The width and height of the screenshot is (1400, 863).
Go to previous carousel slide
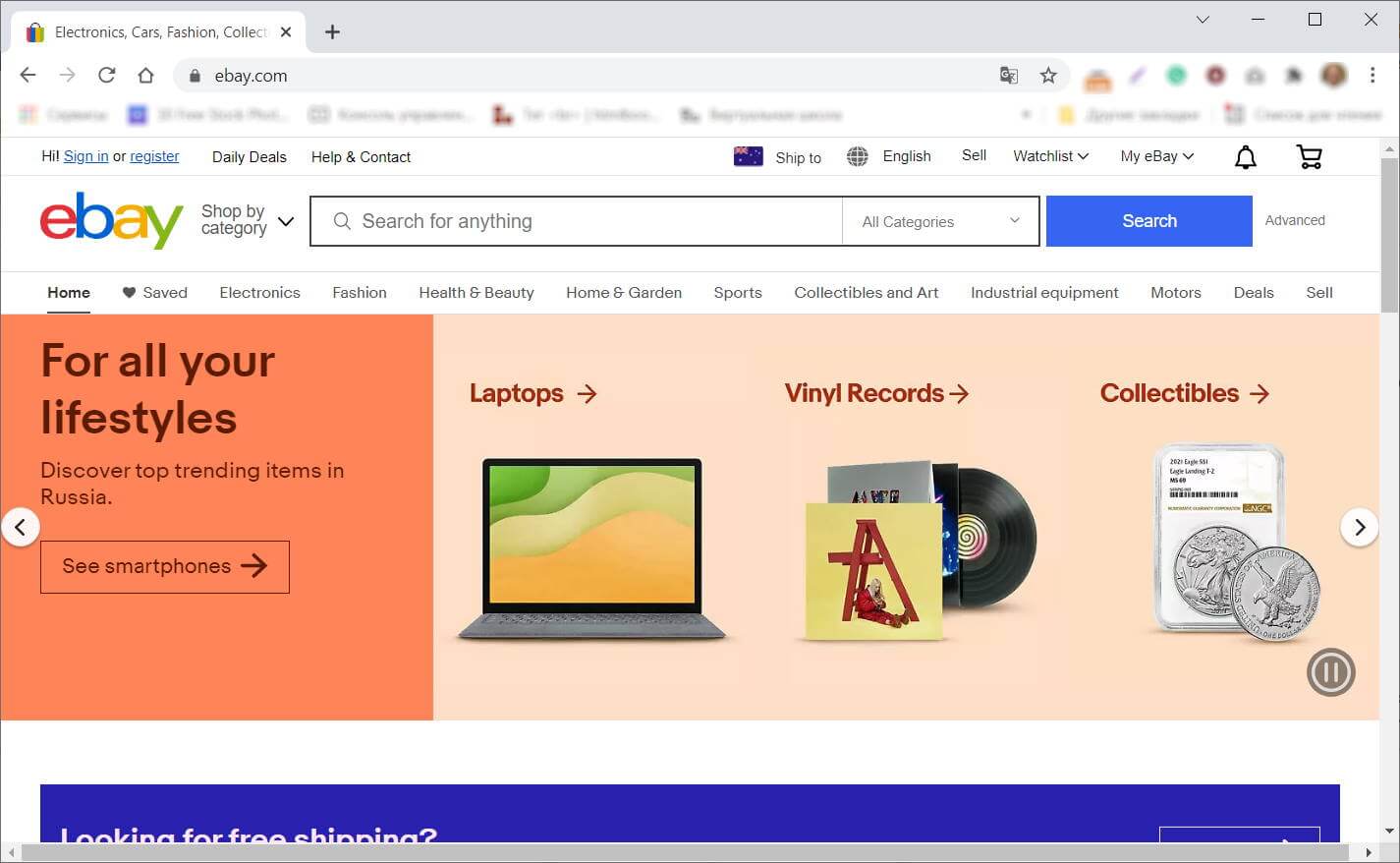click(20, 528)
